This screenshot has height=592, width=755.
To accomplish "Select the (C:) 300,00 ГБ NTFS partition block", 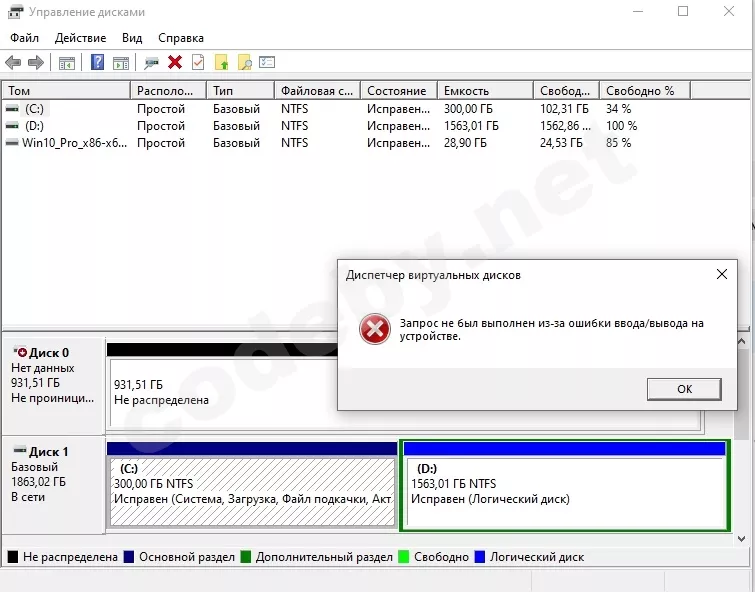I will (x=252, y=486).
